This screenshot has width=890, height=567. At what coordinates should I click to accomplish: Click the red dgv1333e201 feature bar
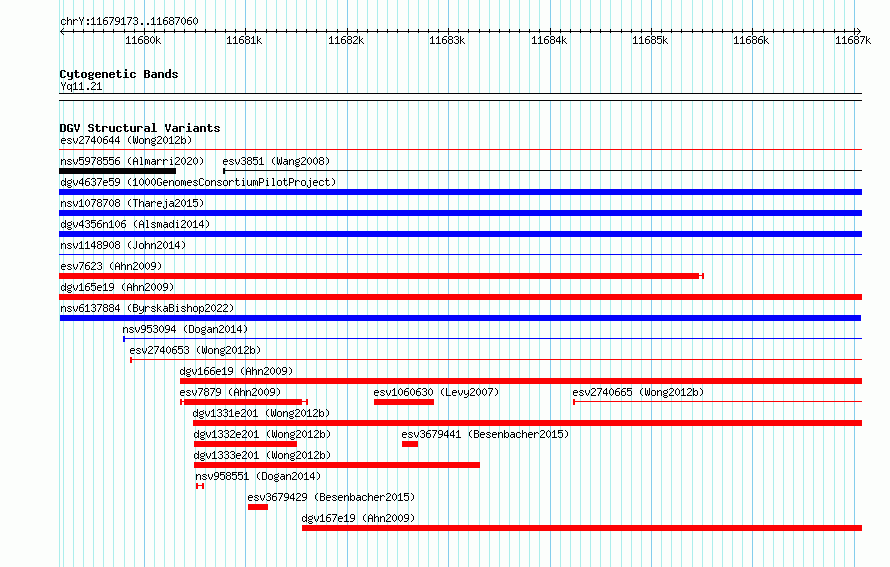[337, 465]
